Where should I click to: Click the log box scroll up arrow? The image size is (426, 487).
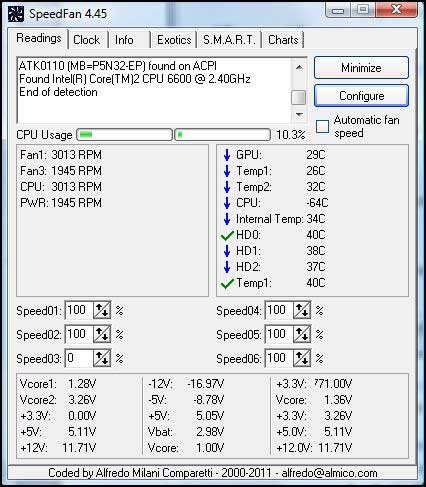(x=299, y=67)
